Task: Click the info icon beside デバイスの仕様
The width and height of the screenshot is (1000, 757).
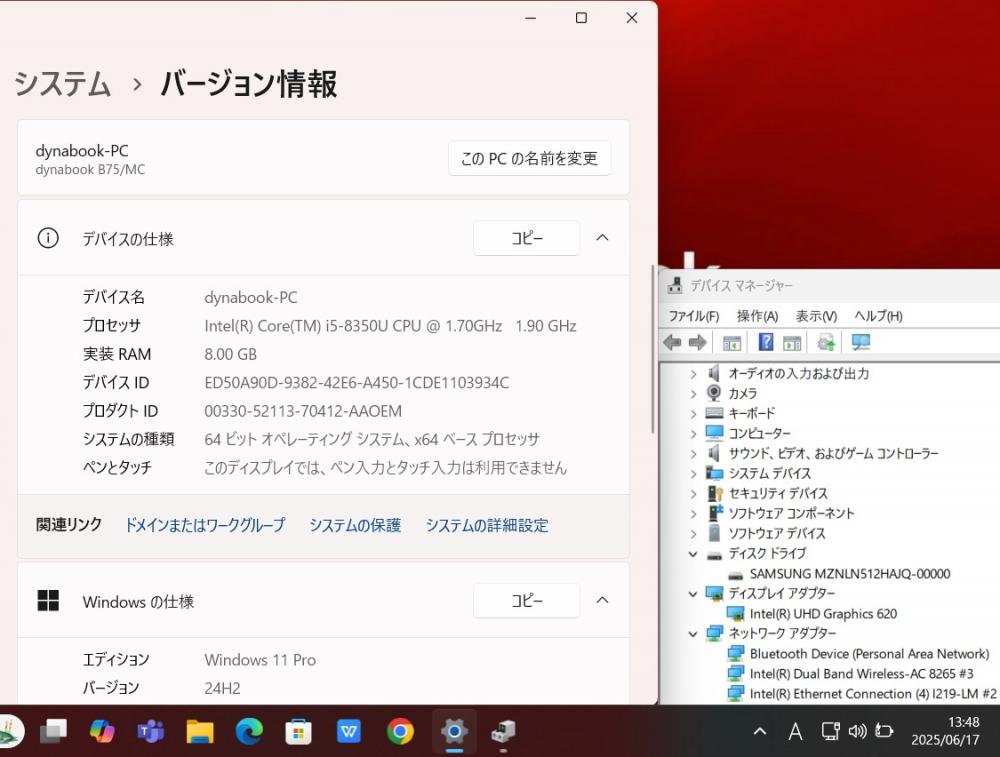Action: (48, 238)
